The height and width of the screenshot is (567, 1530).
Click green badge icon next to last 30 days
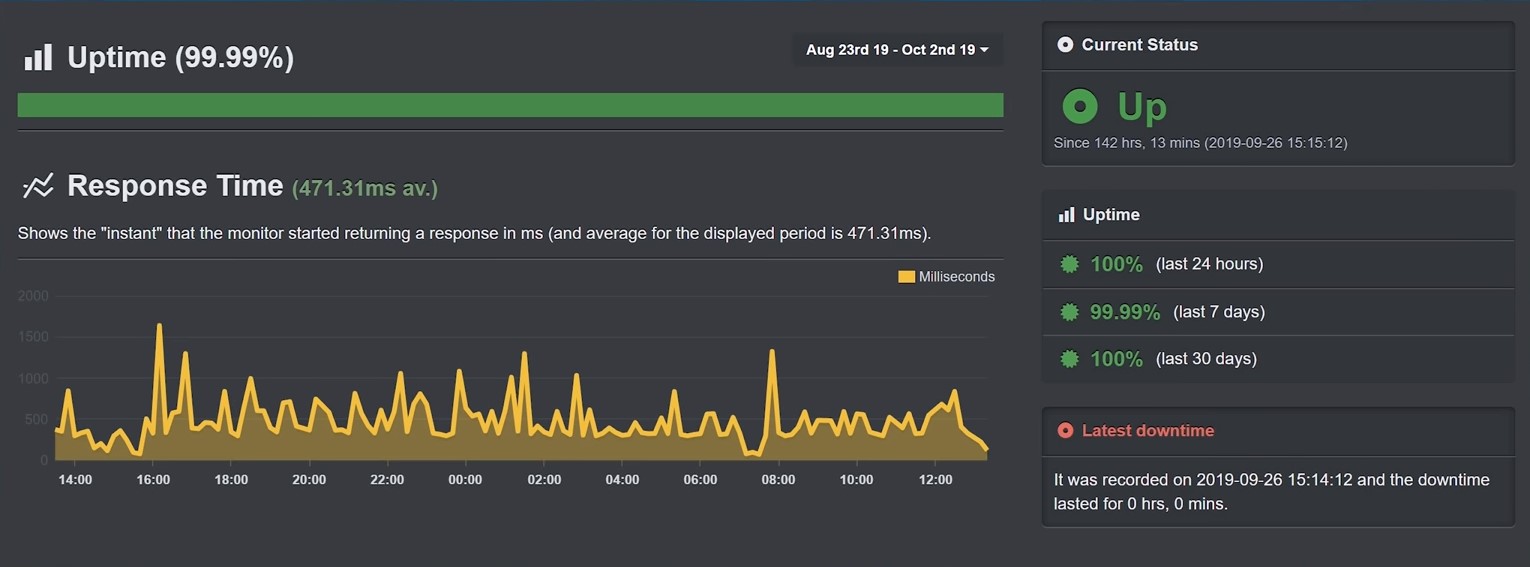click(1070, 359)
